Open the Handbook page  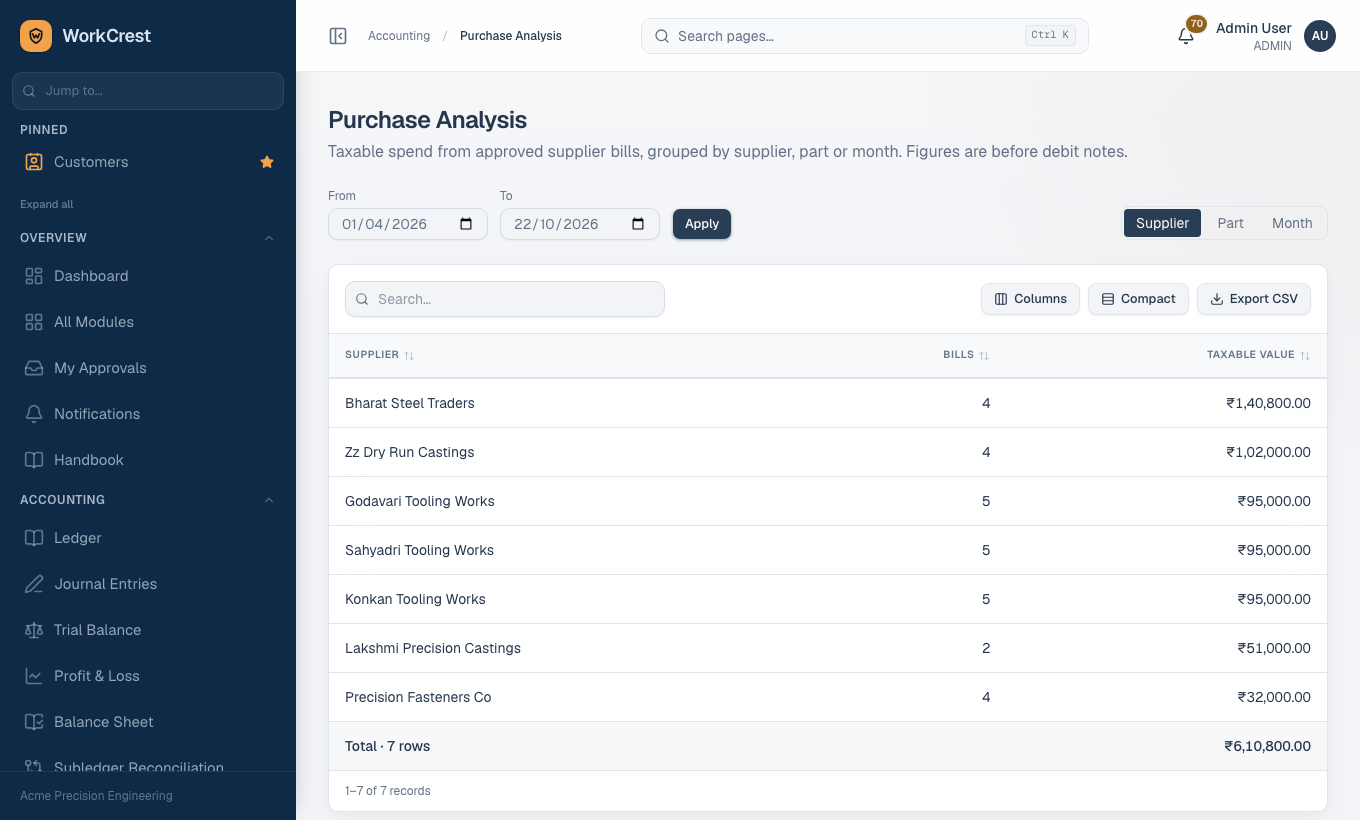tap(148, 460)
